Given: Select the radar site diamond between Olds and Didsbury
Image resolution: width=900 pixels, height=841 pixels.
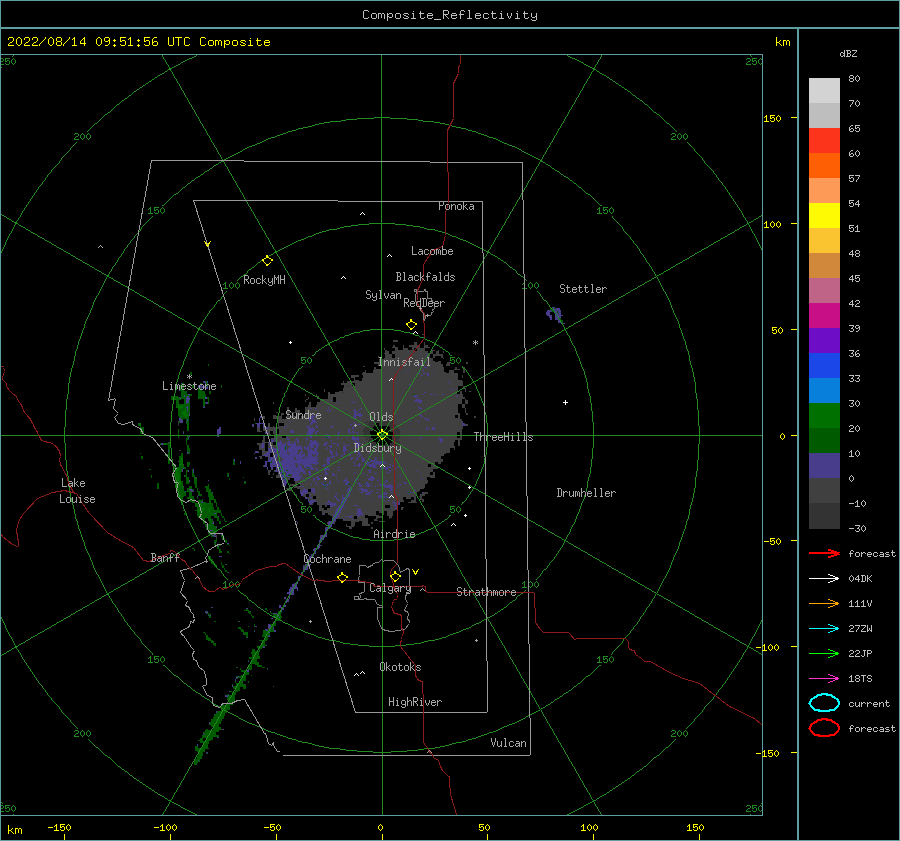Looking at the screenshot, I should click(x=382, y=435).
